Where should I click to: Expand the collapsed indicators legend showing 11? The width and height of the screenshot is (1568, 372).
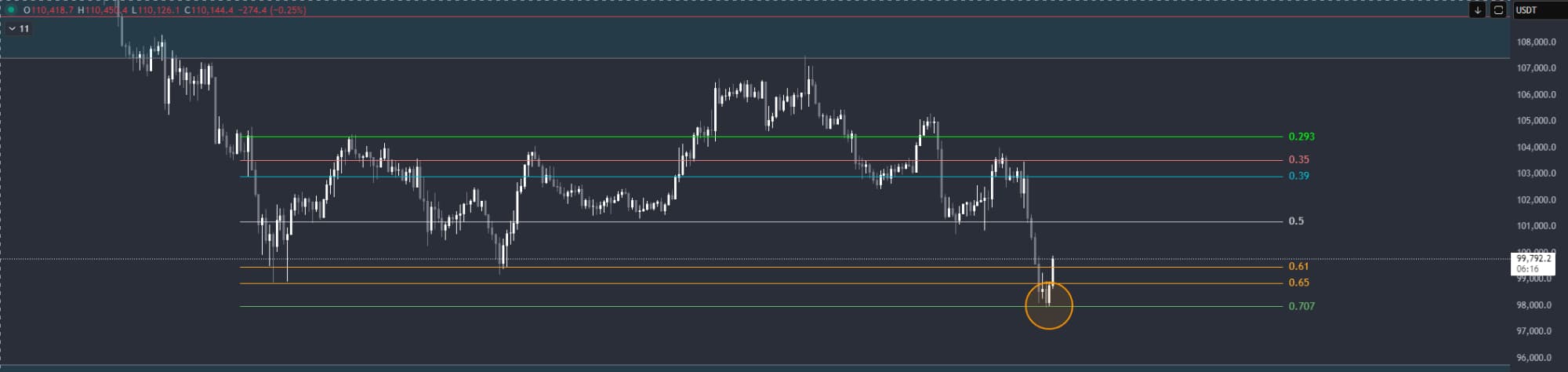coord(19,29)
